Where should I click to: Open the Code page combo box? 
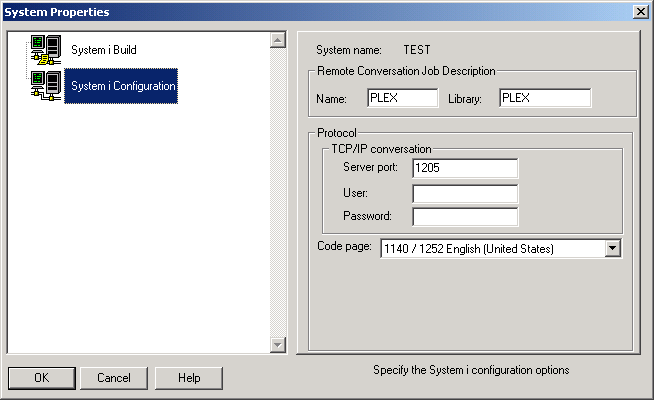click(x=491, y=248)
